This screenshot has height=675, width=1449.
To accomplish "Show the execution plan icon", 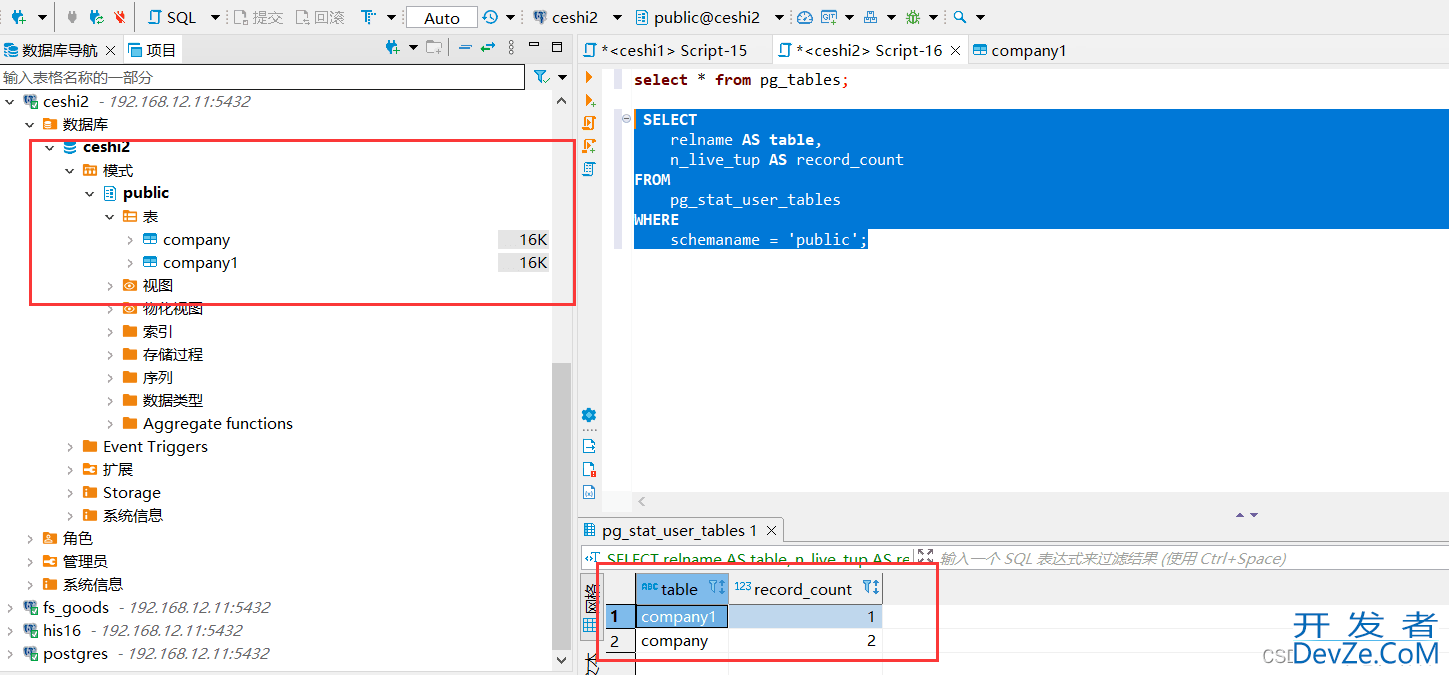I will 589,169.
